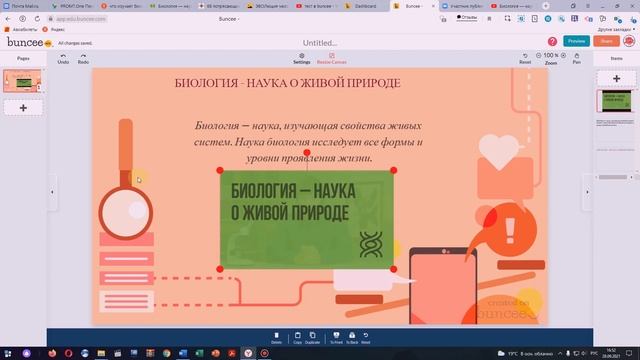Click the orange Share button
Image resolution: width=640 pixels, height=360 pixels.
607,41
